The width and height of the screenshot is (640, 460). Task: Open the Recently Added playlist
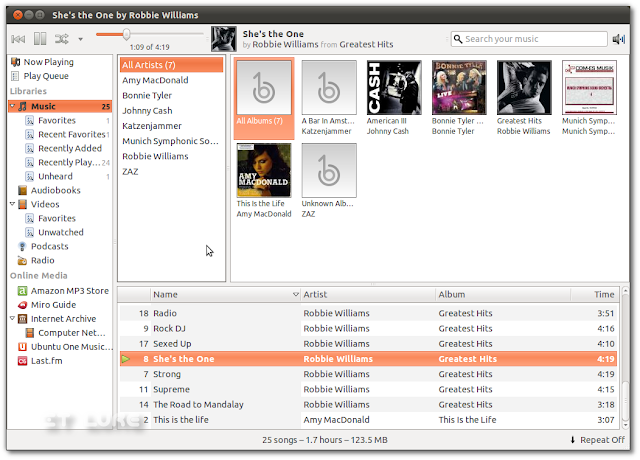(x=70, y=148)
